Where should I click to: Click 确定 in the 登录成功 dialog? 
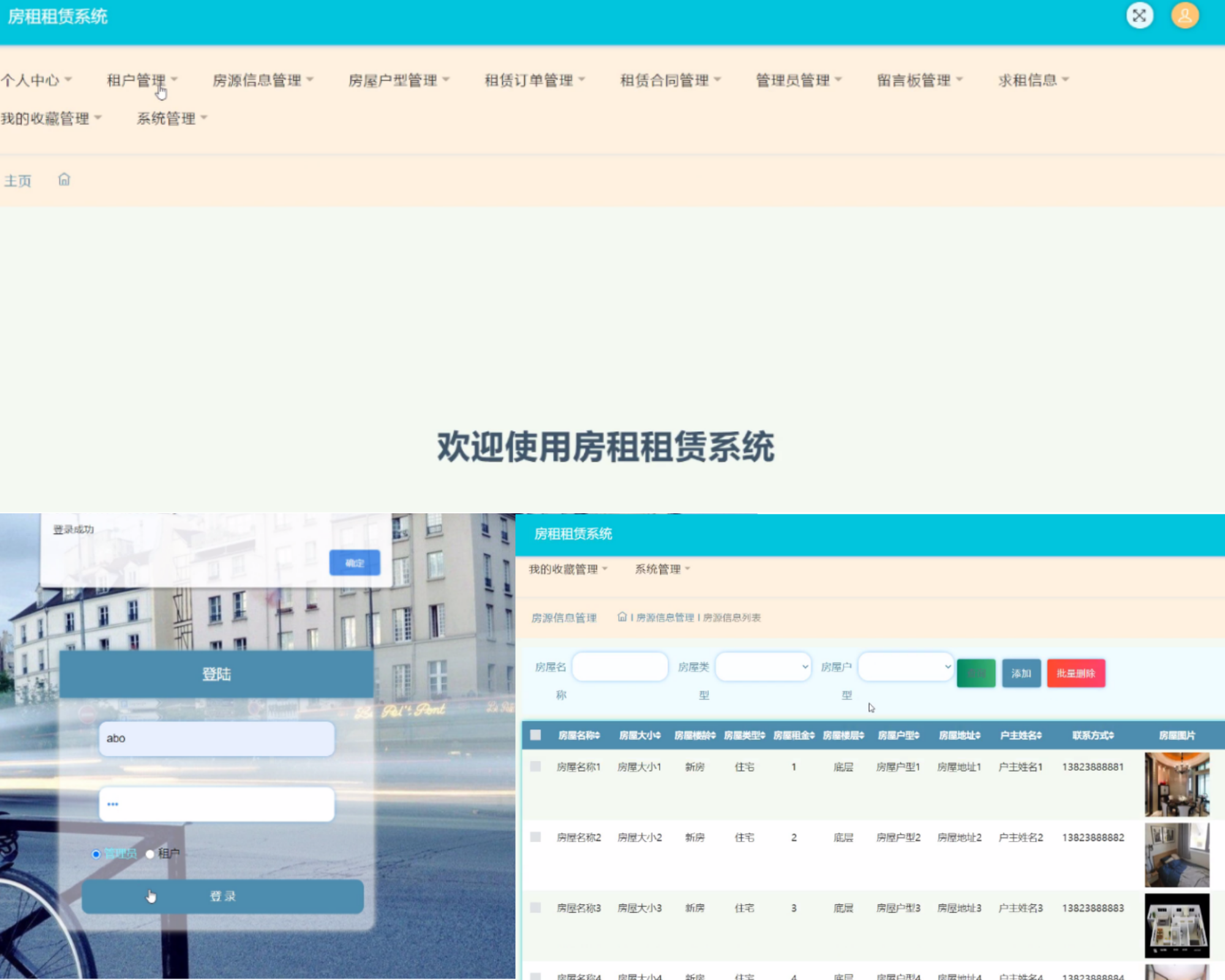click(355, 562)
